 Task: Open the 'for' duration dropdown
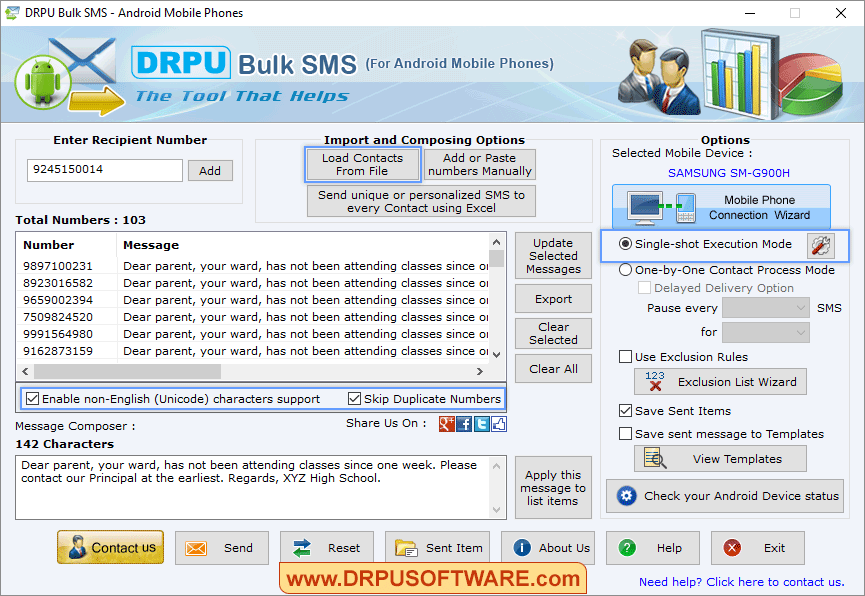pyautogui.click(x=766, y=332)
